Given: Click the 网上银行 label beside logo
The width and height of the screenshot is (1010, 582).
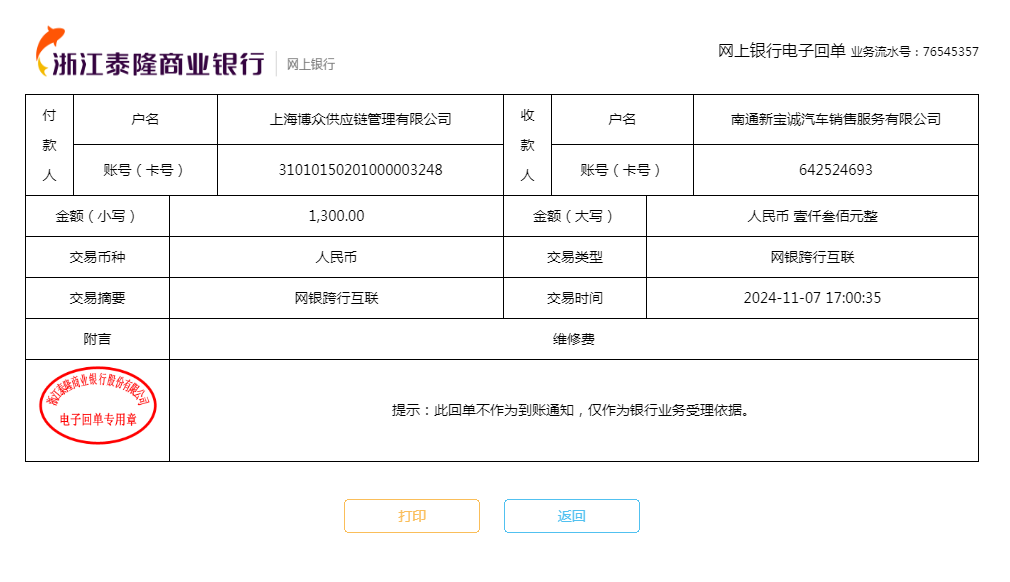Looking at the screenshot, I should [x=310, y=64].
